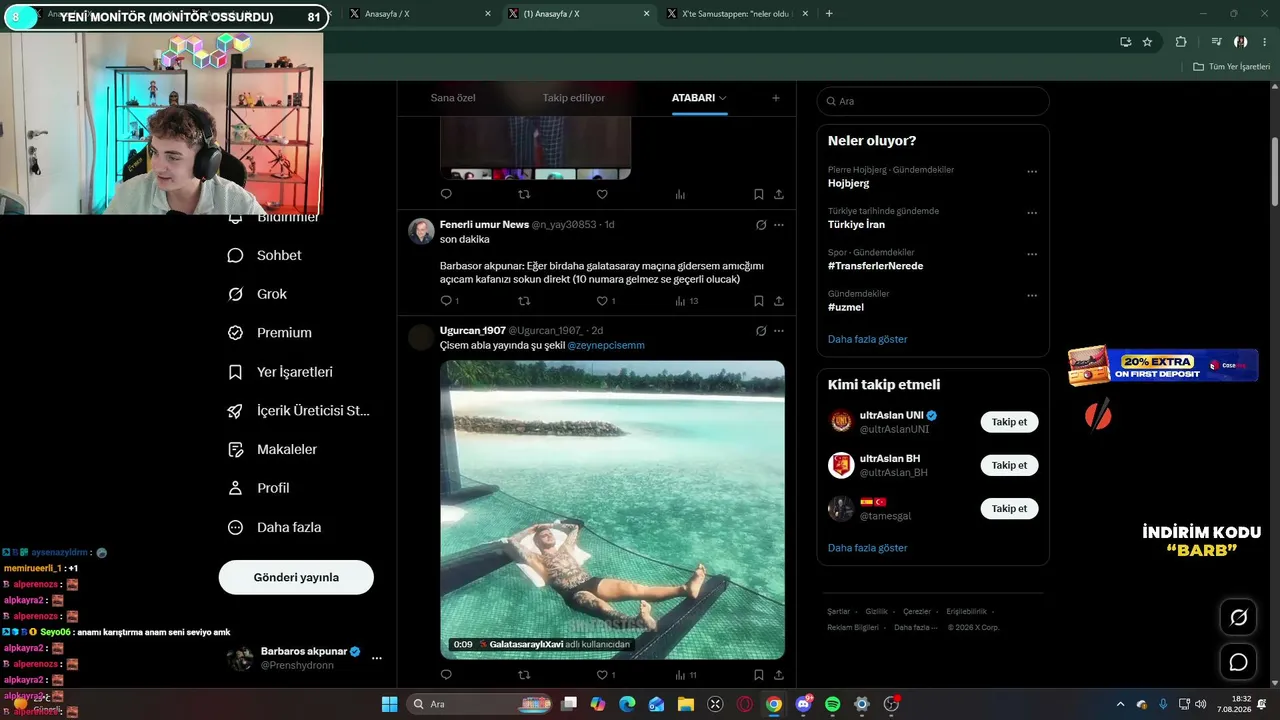Open the Chrome profile avatar

pos(1241,42)
